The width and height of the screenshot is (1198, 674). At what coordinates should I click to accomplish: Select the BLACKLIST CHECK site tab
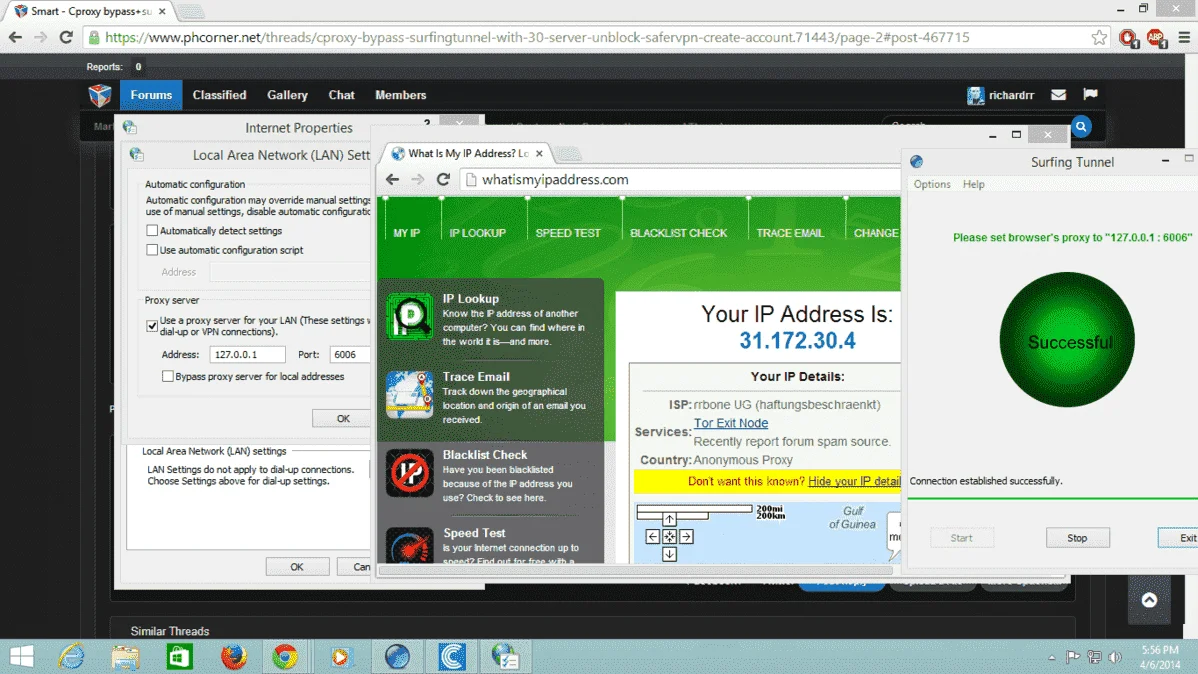pos(678,233)
